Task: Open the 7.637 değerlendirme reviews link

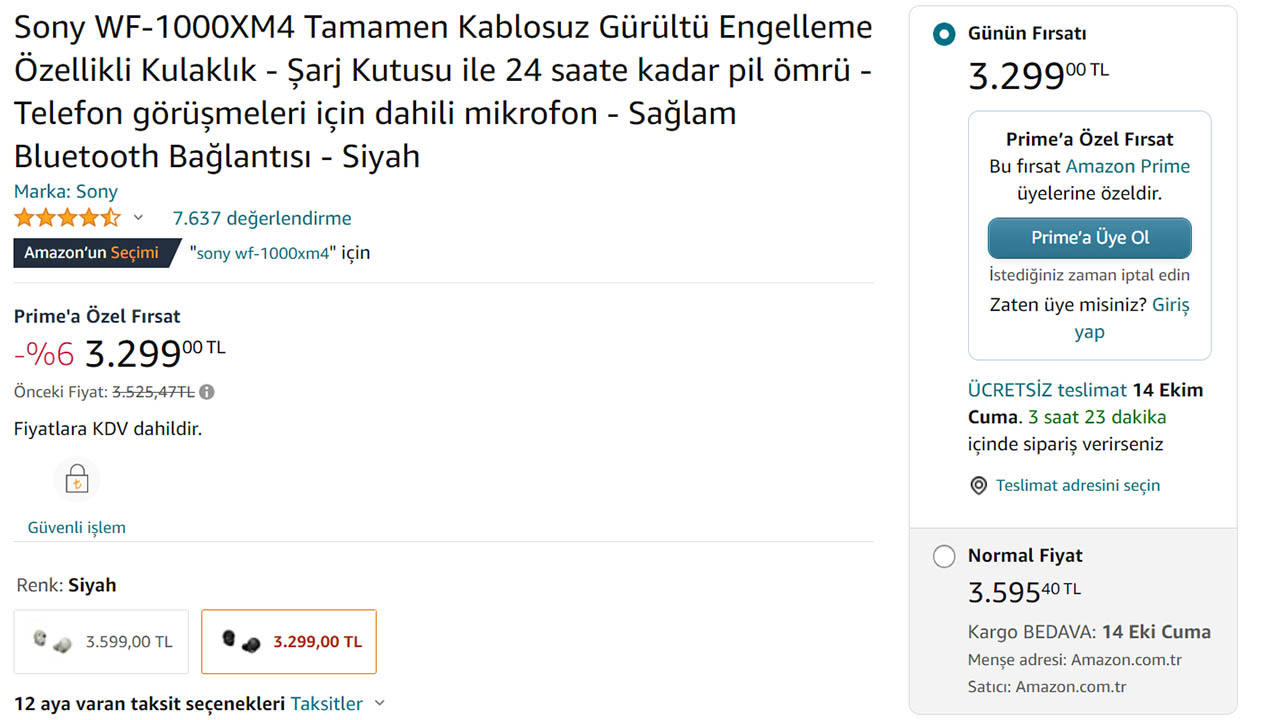Action: pos(262,218)
